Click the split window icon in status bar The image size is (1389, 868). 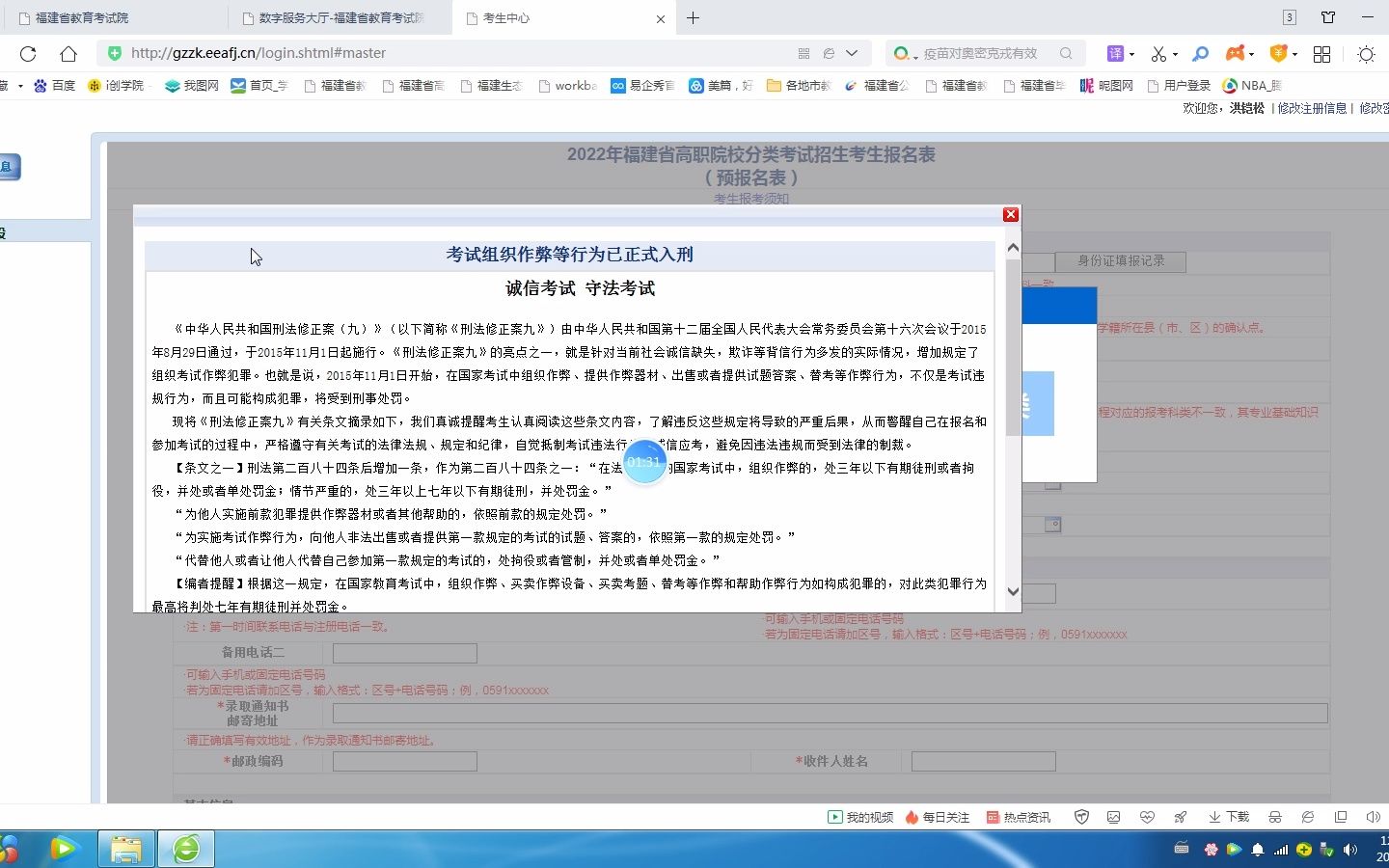1341,817
